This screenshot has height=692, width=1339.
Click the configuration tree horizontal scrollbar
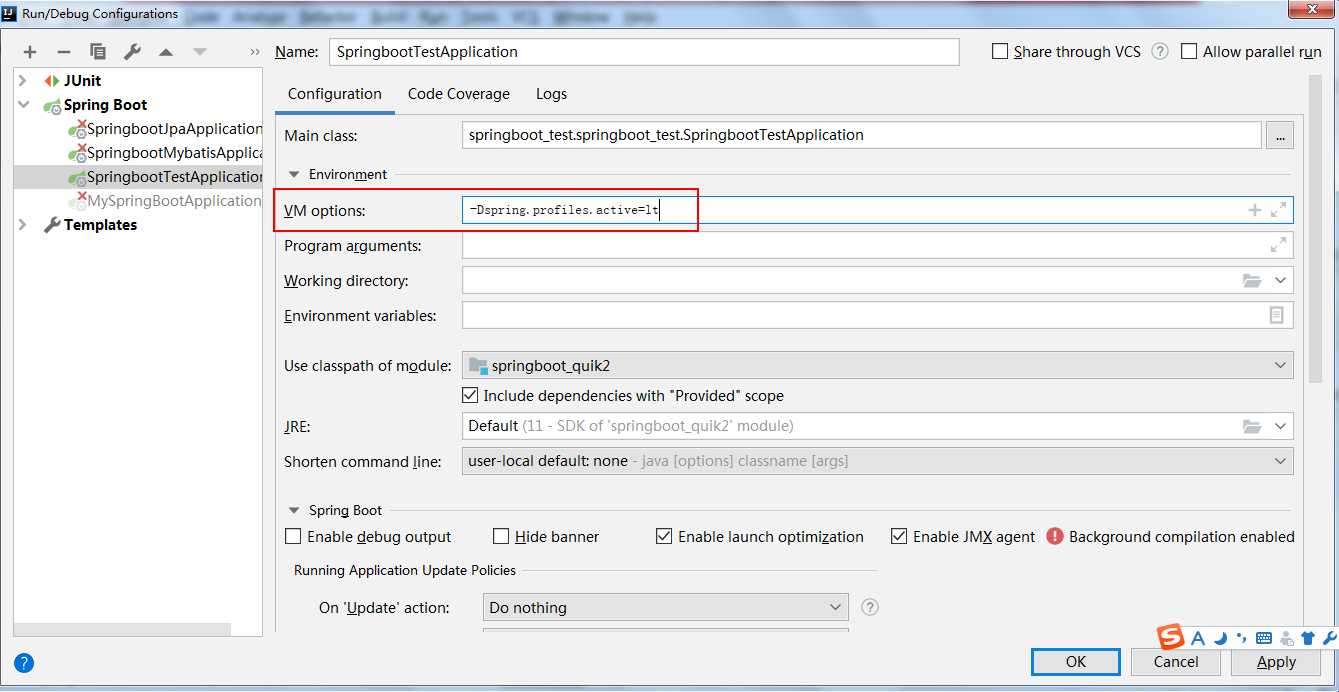click(x=123, y=629)
